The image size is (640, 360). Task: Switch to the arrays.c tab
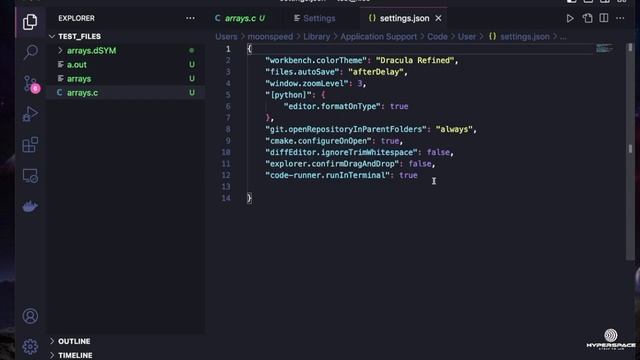(x=240, y=18)
